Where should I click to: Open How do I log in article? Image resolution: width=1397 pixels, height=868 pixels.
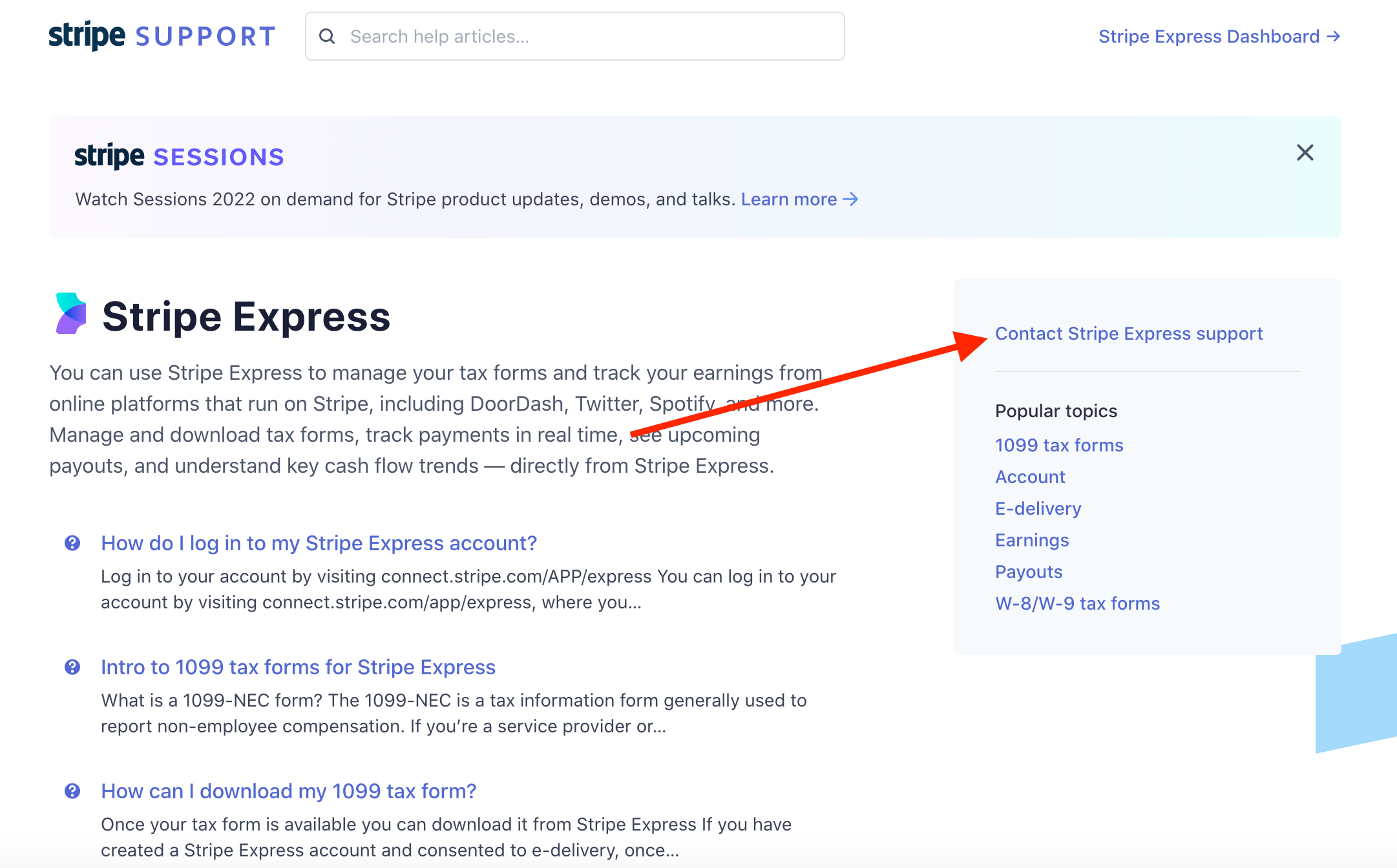pos(319,543)
